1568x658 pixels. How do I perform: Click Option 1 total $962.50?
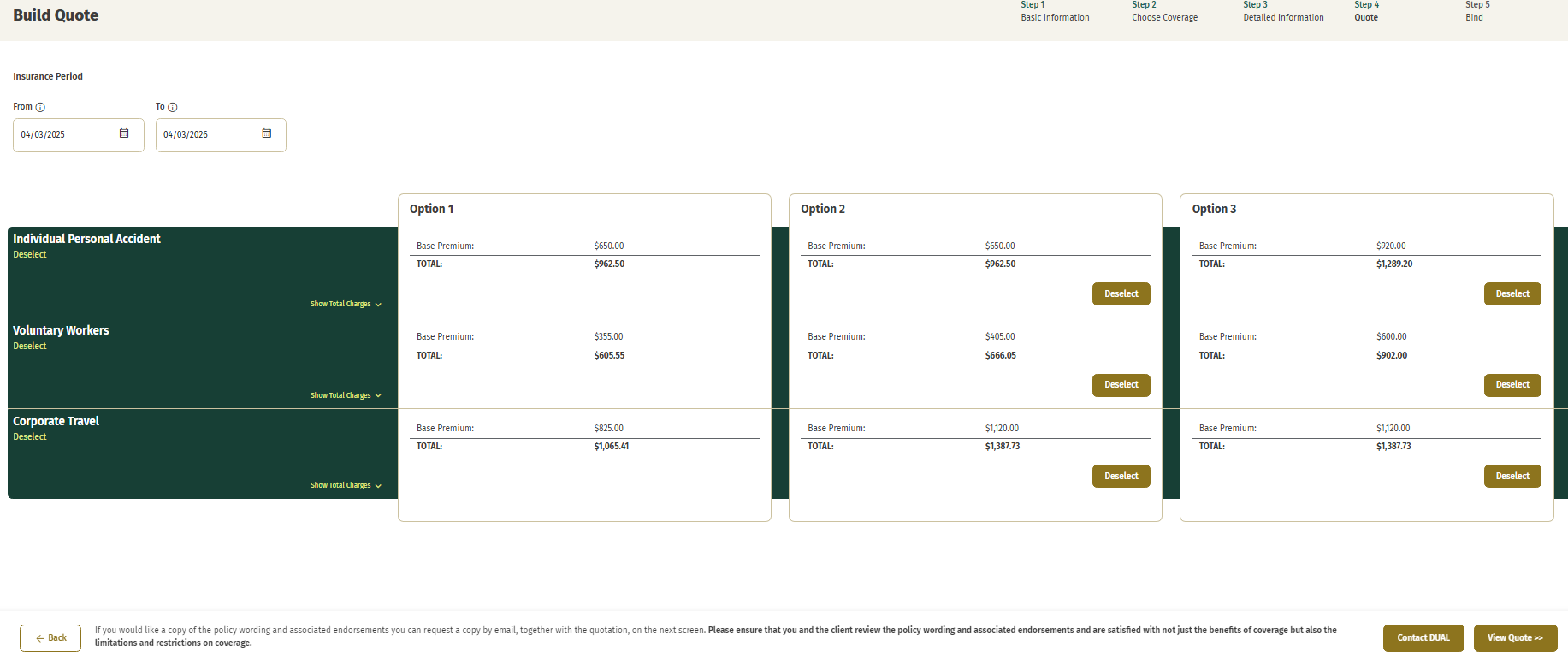pos(610,264)
